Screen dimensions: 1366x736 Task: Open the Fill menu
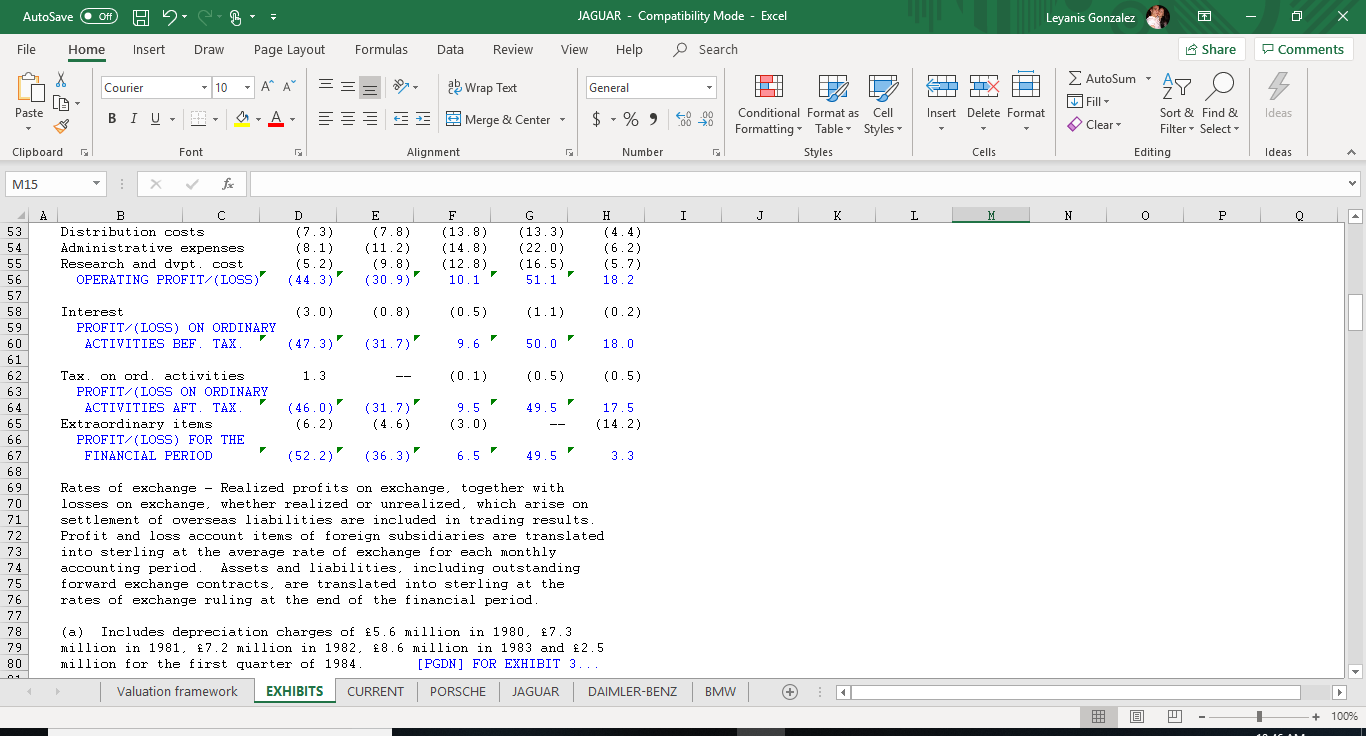[1089, 101]
